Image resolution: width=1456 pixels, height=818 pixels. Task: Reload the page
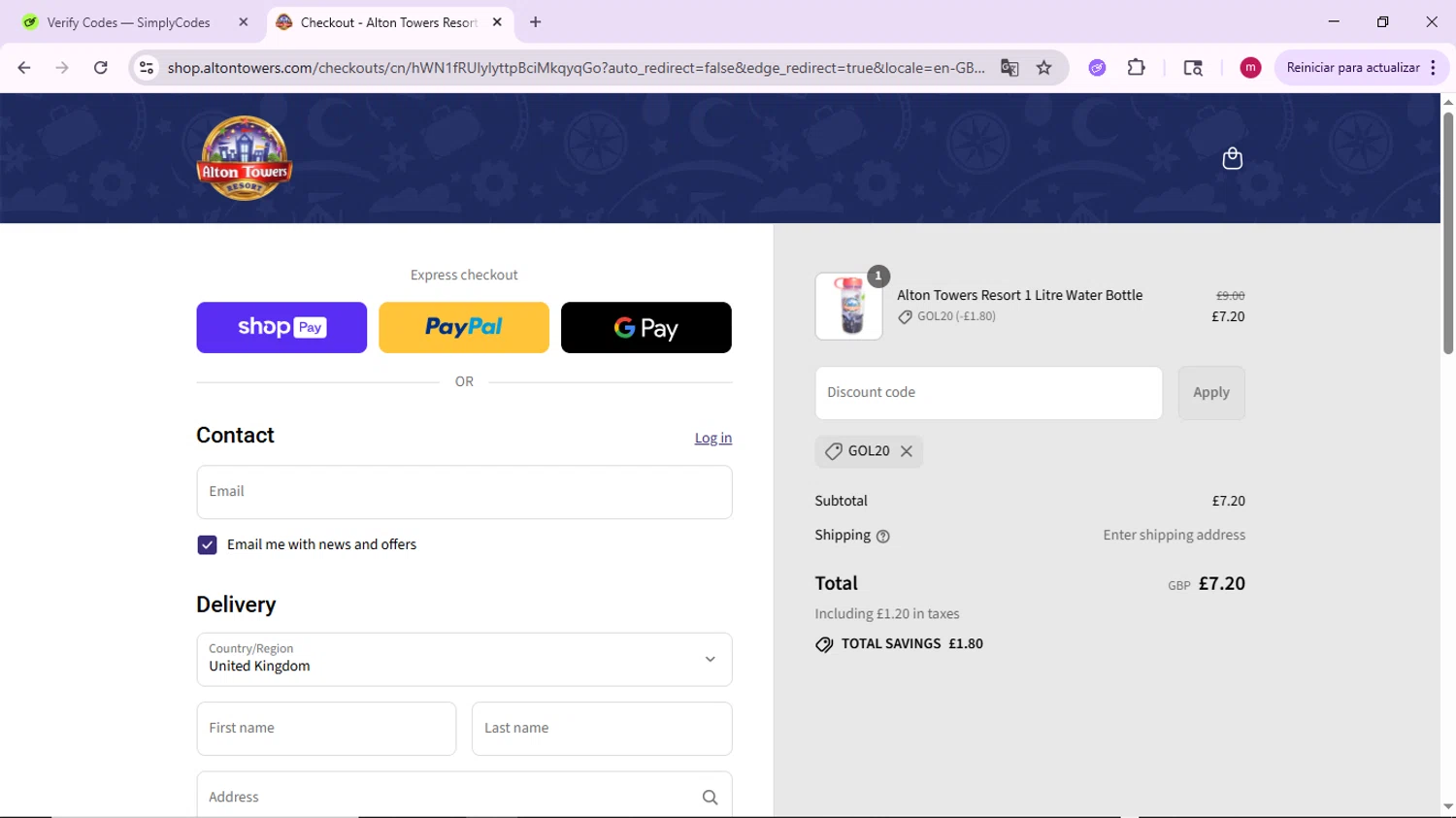pos(101,67)
